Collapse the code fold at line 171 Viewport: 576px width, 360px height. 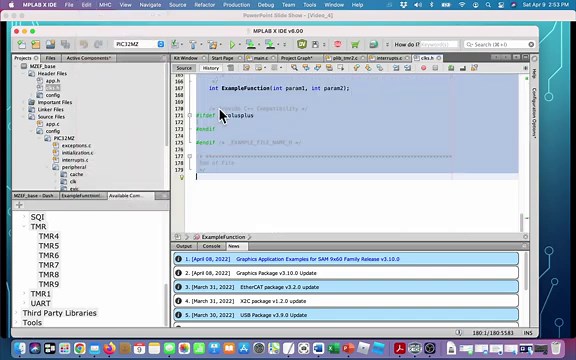(190, 115)
